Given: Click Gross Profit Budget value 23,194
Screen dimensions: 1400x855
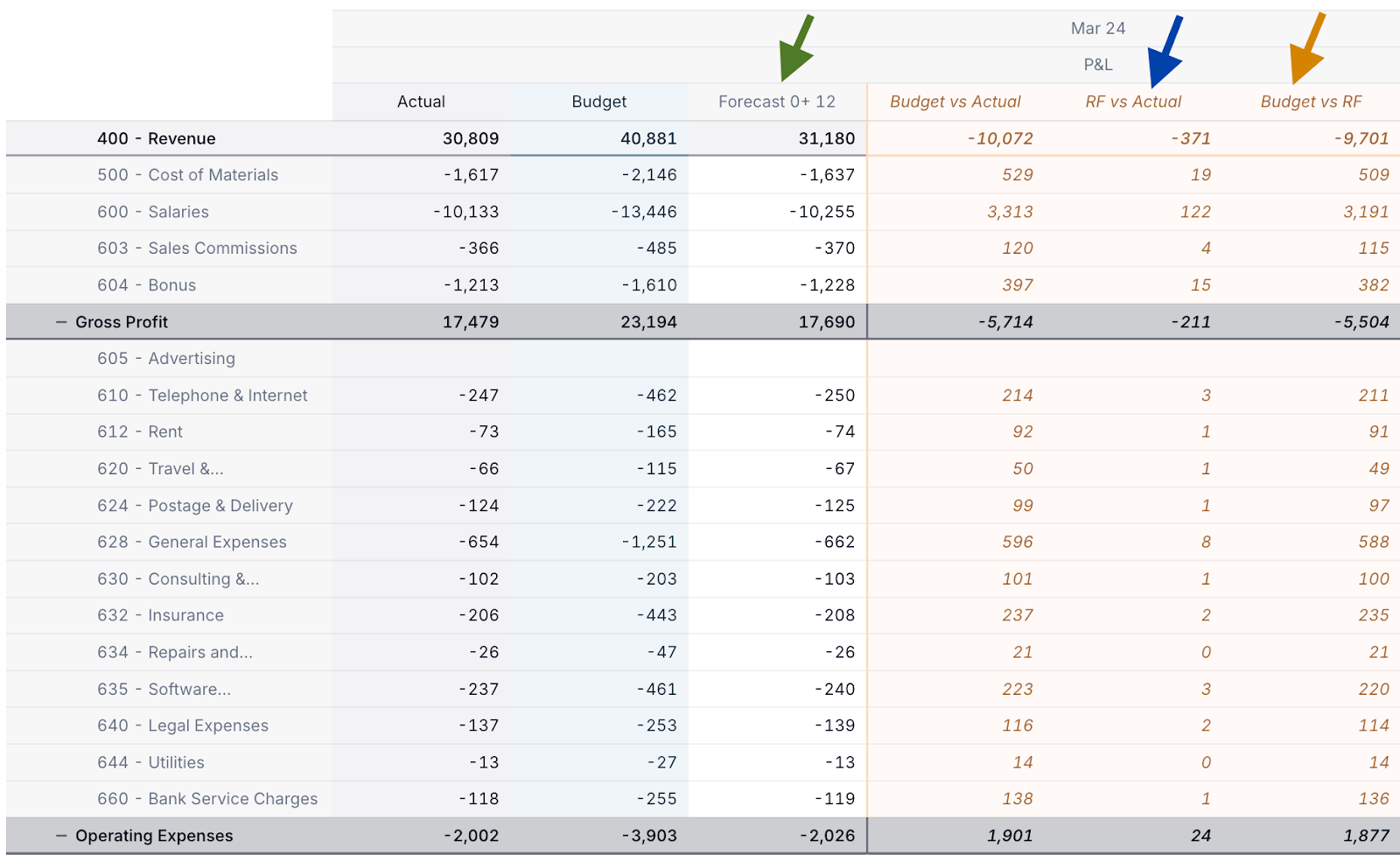Looking at the screenshot, I should pos(648,322).
